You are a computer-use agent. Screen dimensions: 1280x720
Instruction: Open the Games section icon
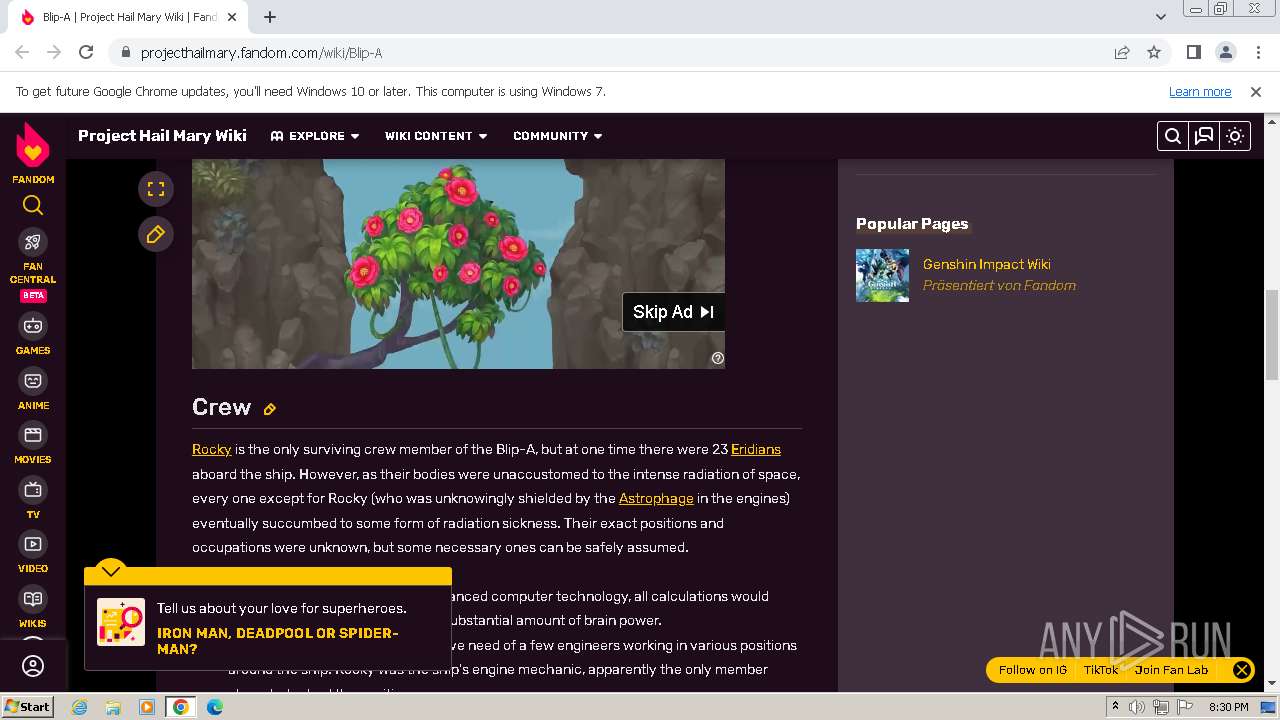(x=33, y=326)
